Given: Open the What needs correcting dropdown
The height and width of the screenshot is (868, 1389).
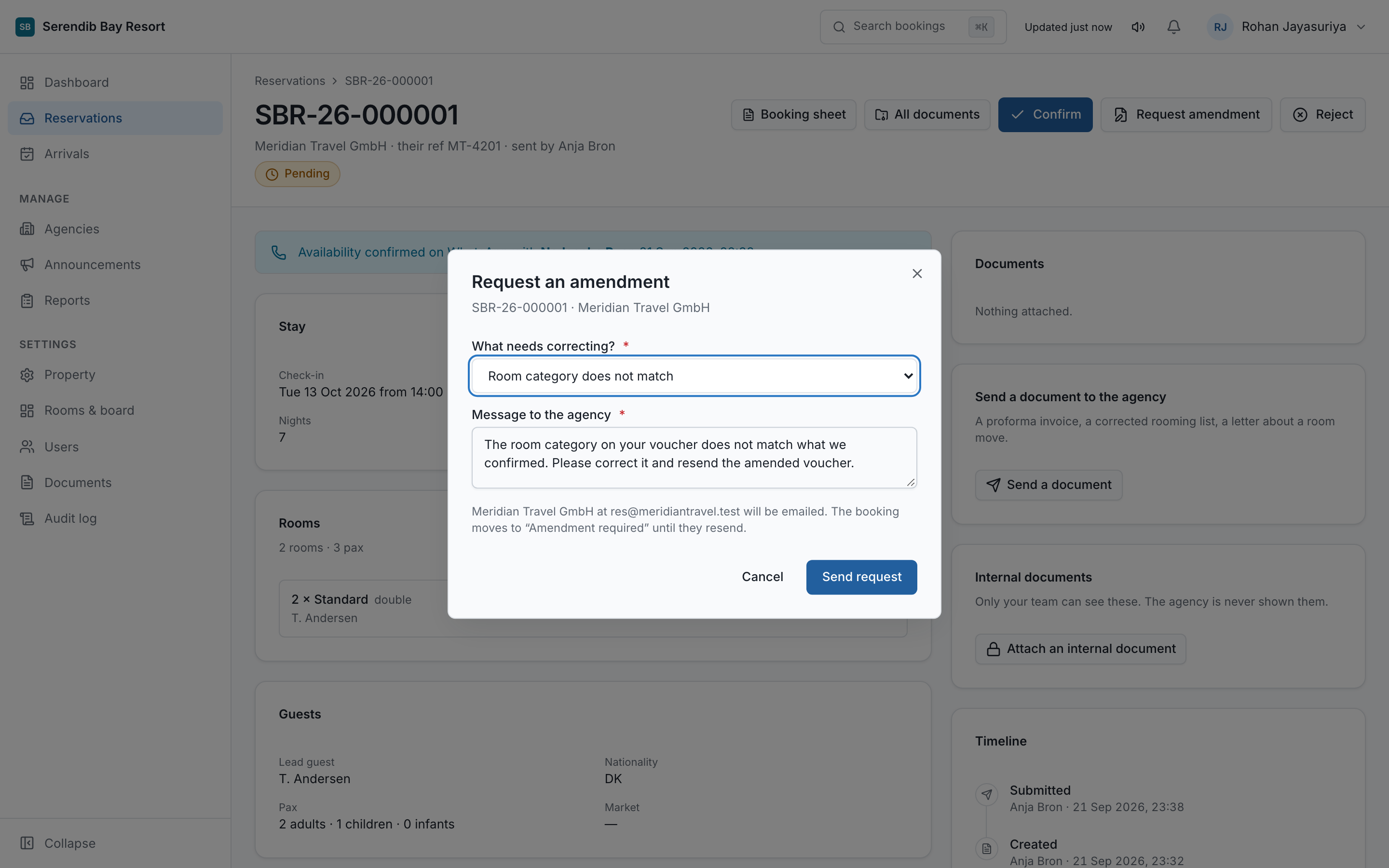Looking at the screenshot, I should [x=694, y=376].
